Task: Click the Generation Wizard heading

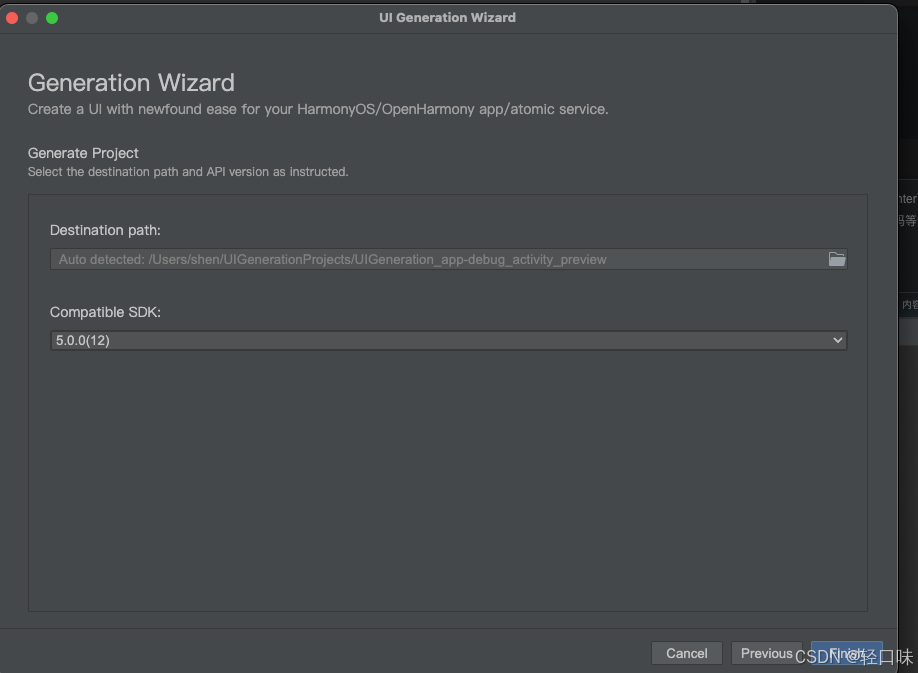Action: (131, 83)
